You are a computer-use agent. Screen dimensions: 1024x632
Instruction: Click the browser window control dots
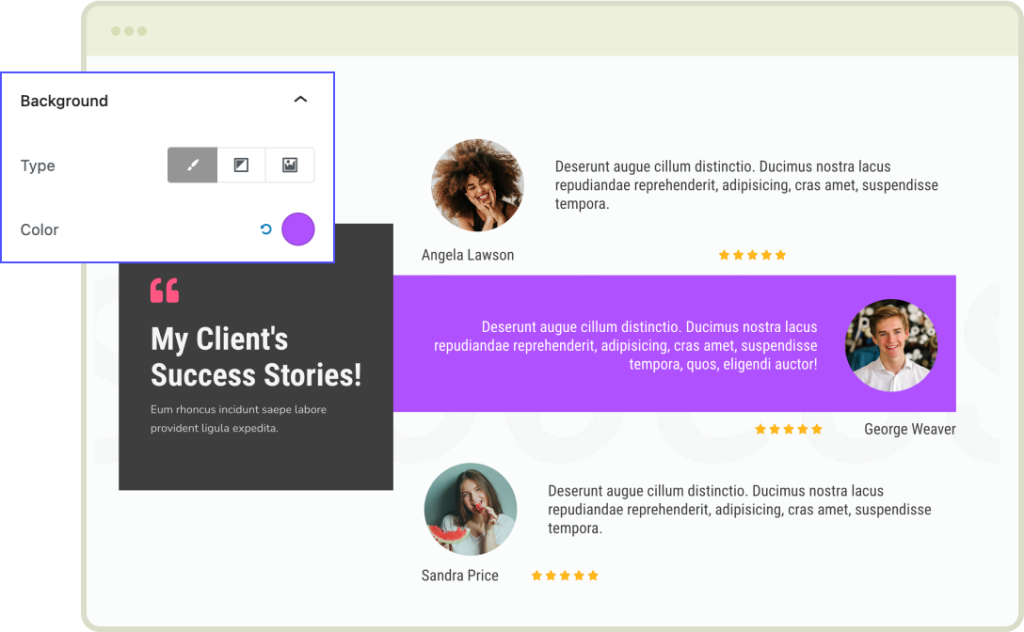click(129, 31)
